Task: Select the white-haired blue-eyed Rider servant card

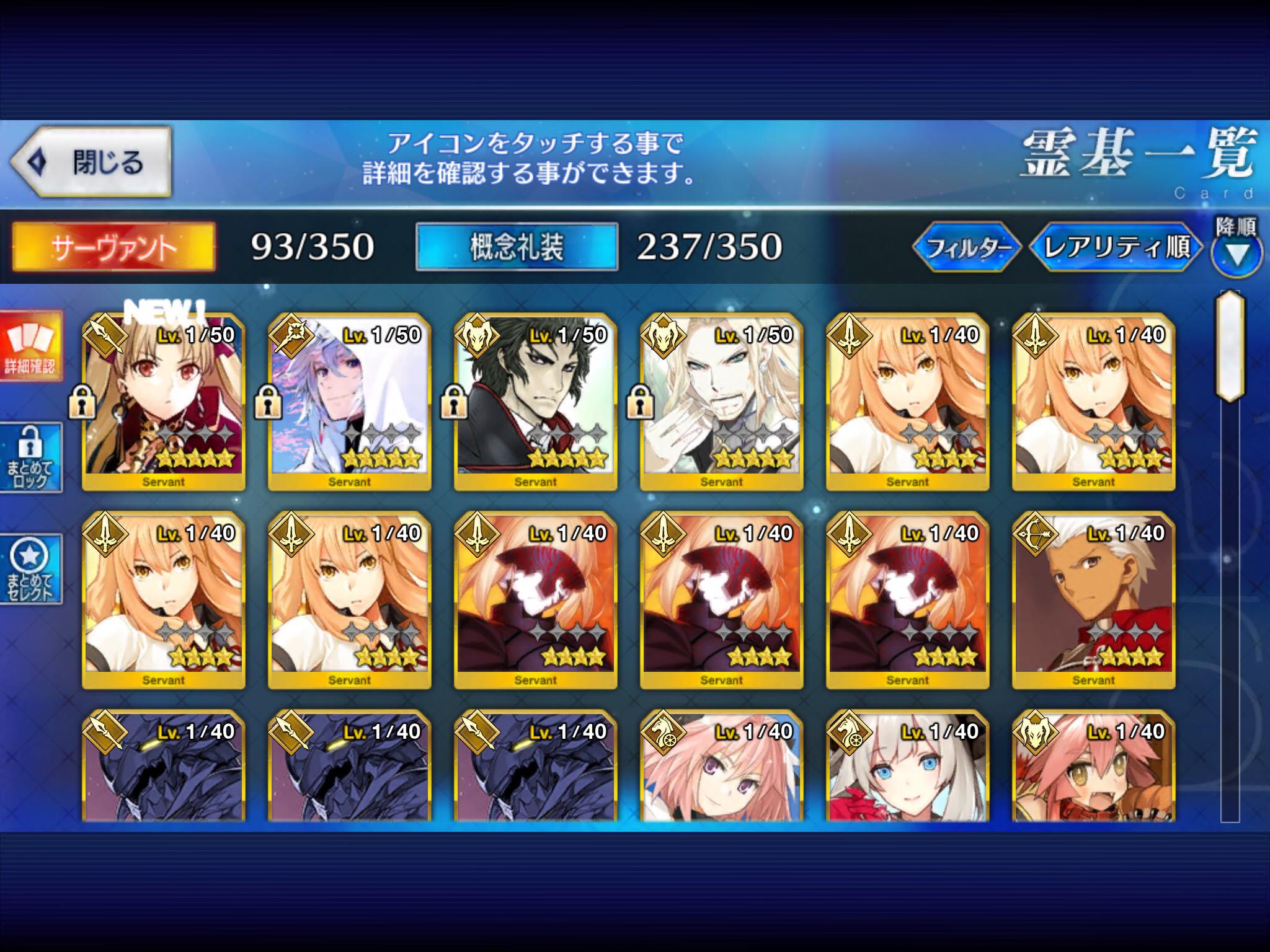Action: (908, 765)
